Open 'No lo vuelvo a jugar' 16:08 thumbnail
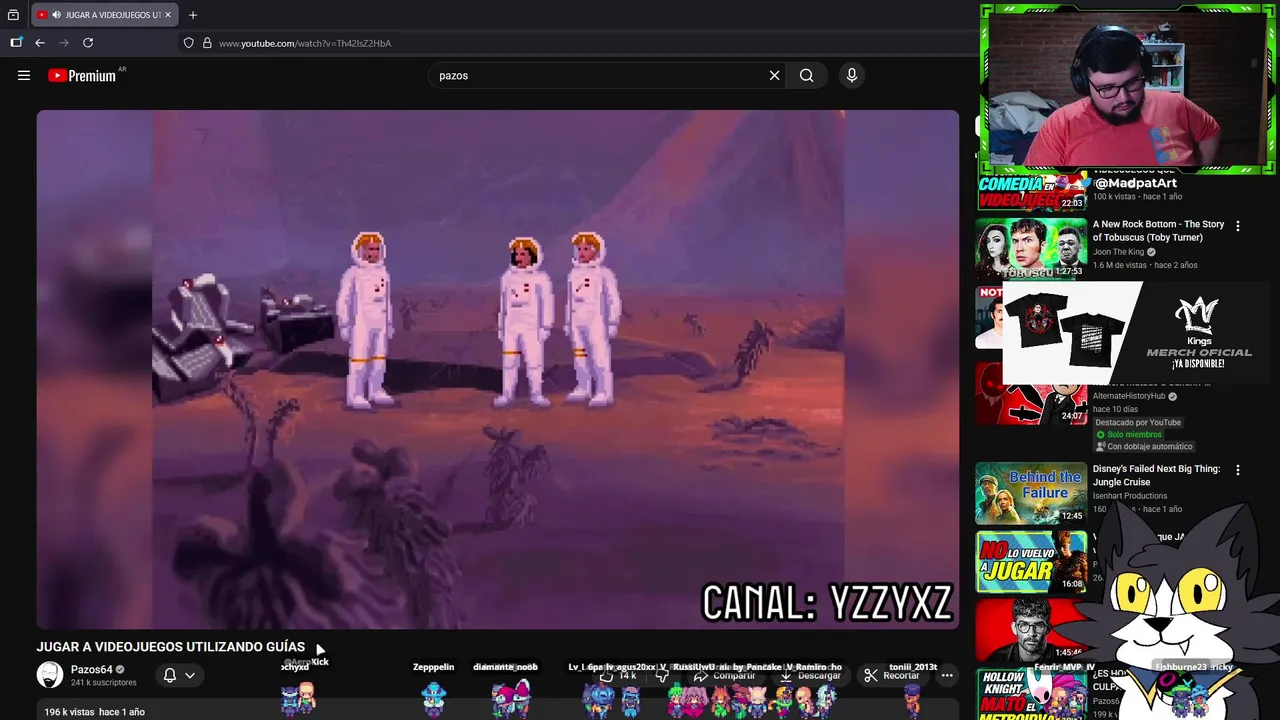 (x=1031, y=562)
